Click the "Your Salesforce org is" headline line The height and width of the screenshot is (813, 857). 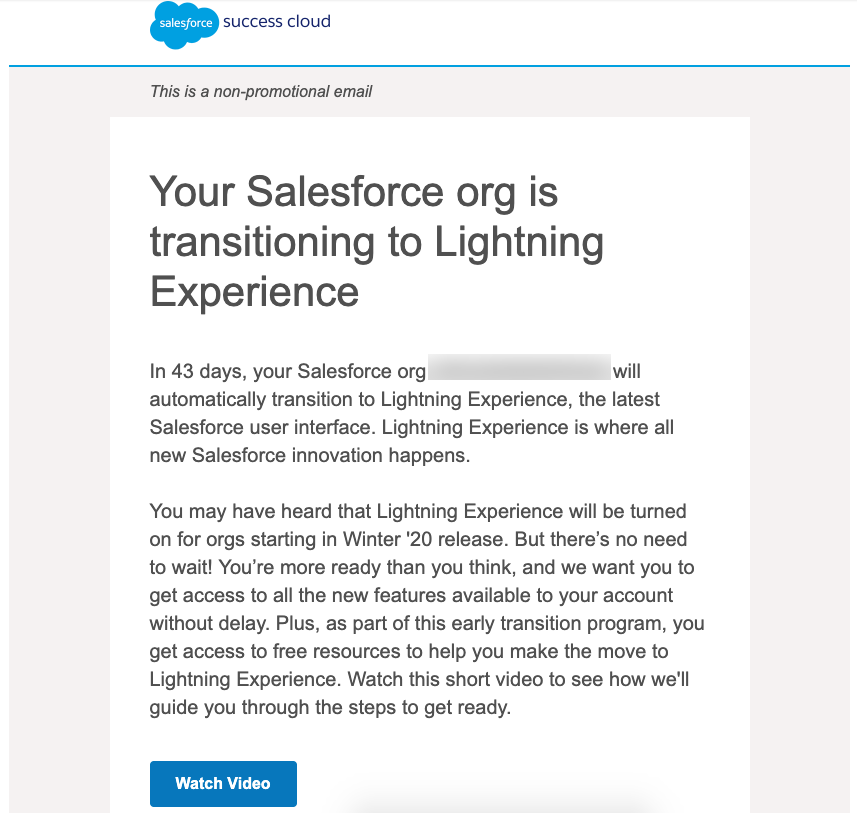(x=353, y=191)
